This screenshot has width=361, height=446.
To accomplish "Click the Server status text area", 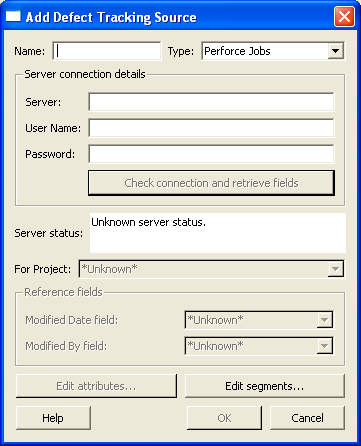I will (218, 233).
